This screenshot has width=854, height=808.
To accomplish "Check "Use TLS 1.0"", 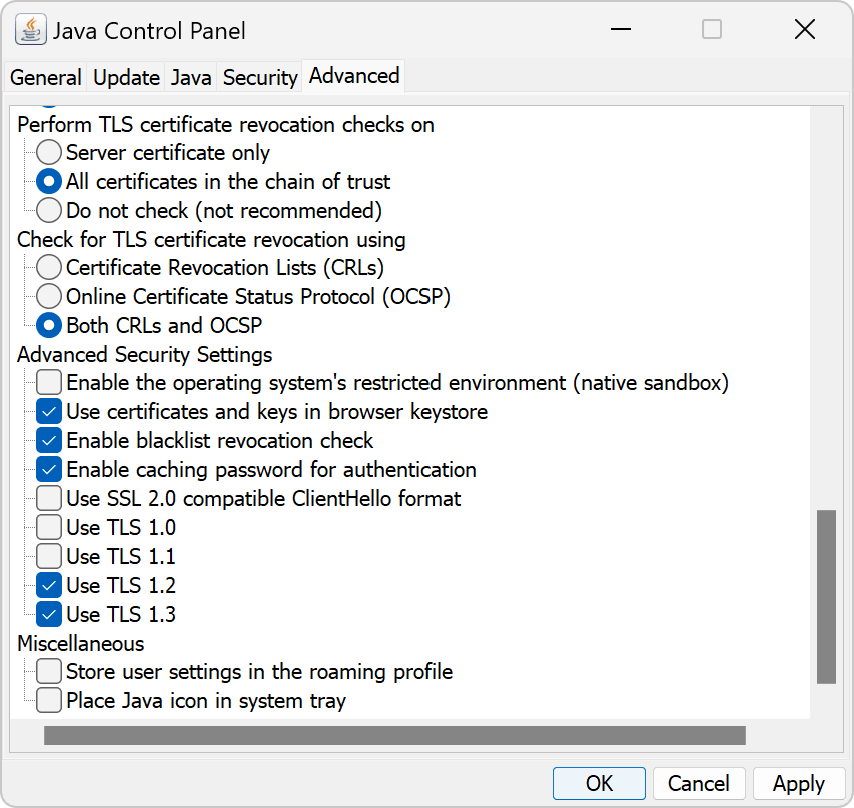I will (x=48, y=527).
